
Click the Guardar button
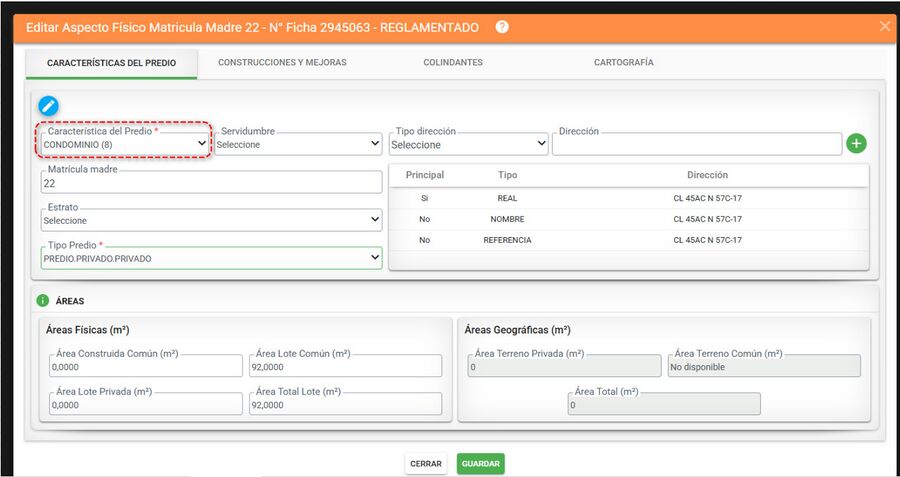click(x=480, y=464)
